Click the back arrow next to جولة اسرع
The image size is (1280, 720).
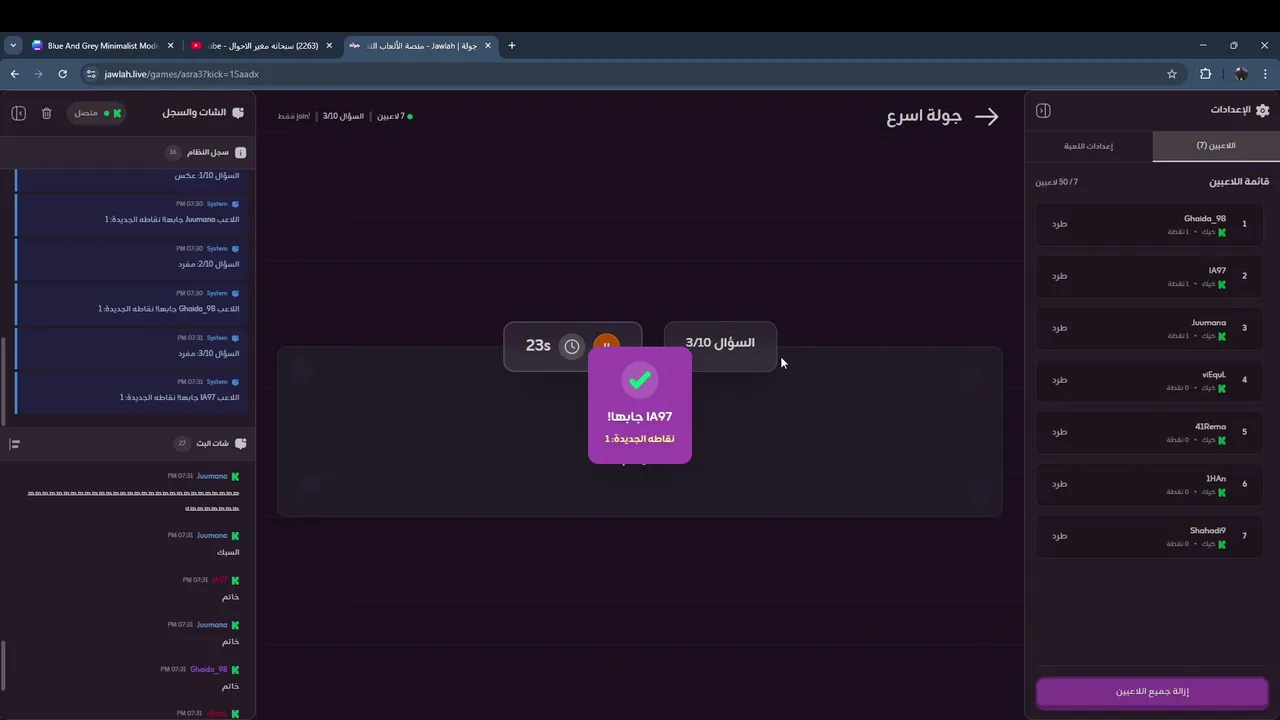point(987,117)
